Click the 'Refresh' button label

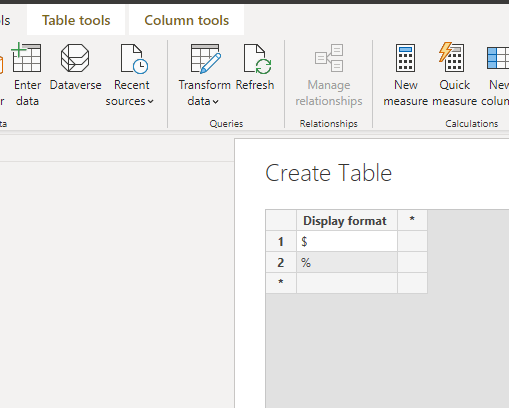coord(255,85)
